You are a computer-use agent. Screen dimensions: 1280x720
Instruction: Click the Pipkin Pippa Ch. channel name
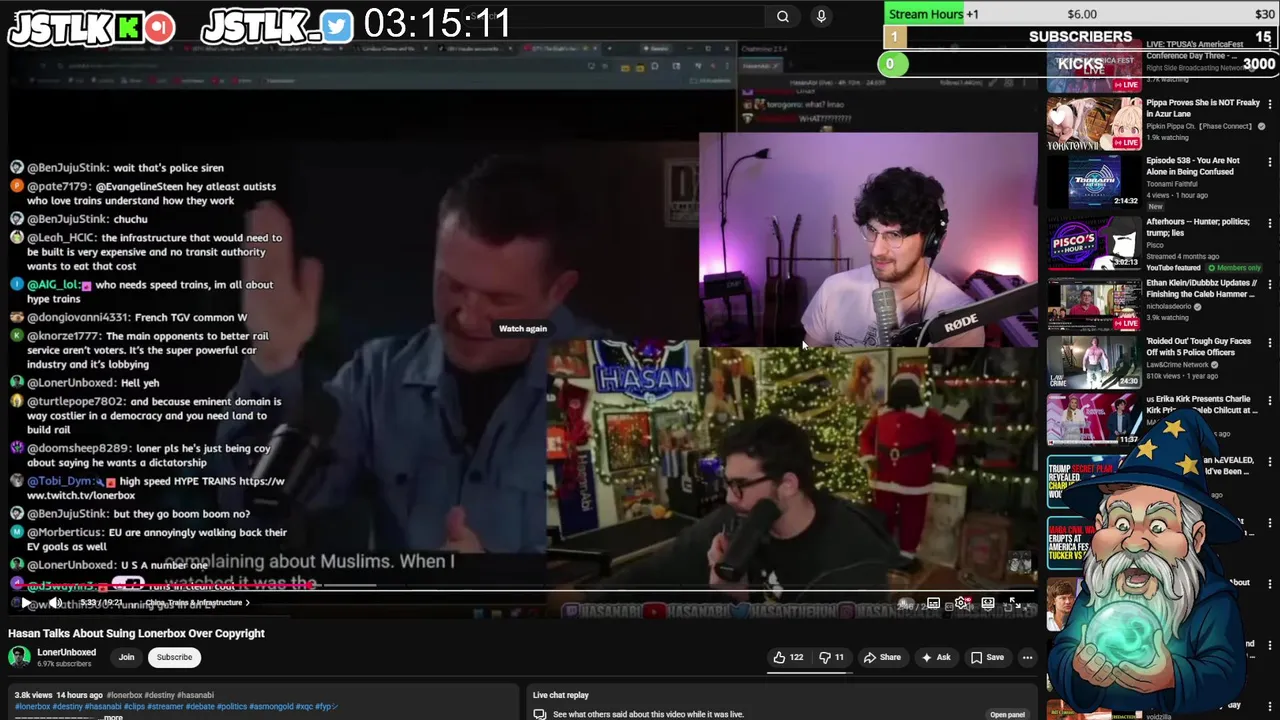coord(1199,126)
